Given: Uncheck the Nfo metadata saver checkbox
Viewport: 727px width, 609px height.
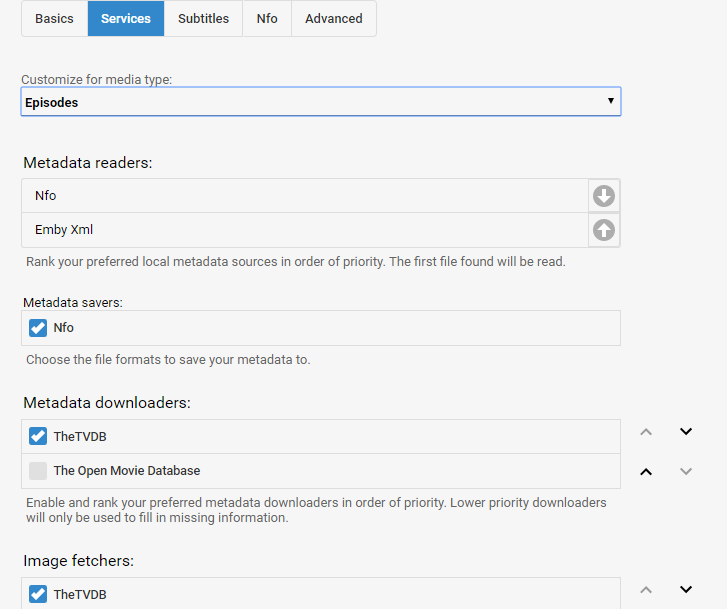Looking at the screenshot, I should (x=38, y=328).
